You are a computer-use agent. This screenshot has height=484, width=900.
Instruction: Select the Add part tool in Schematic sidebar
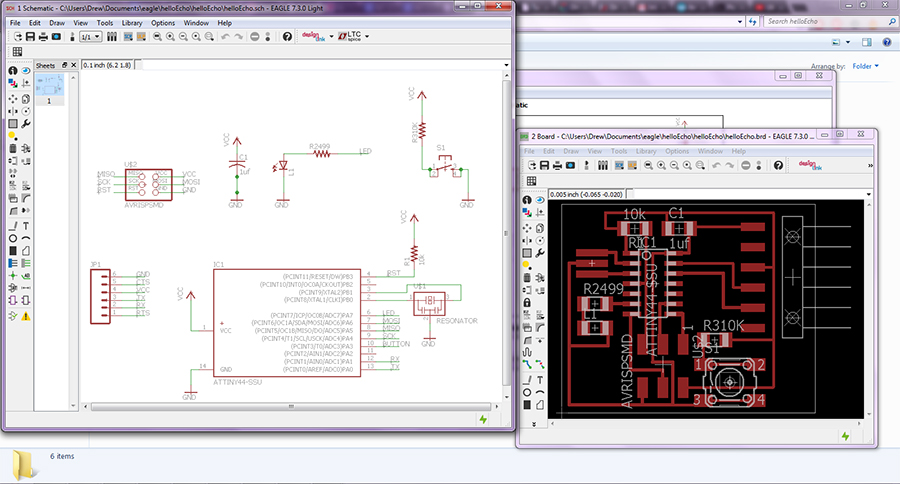[x=26, y=148]
